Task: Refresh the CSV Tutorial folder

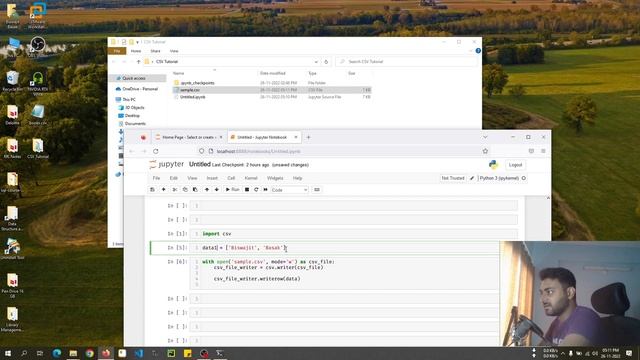Action: coord(326,62)
